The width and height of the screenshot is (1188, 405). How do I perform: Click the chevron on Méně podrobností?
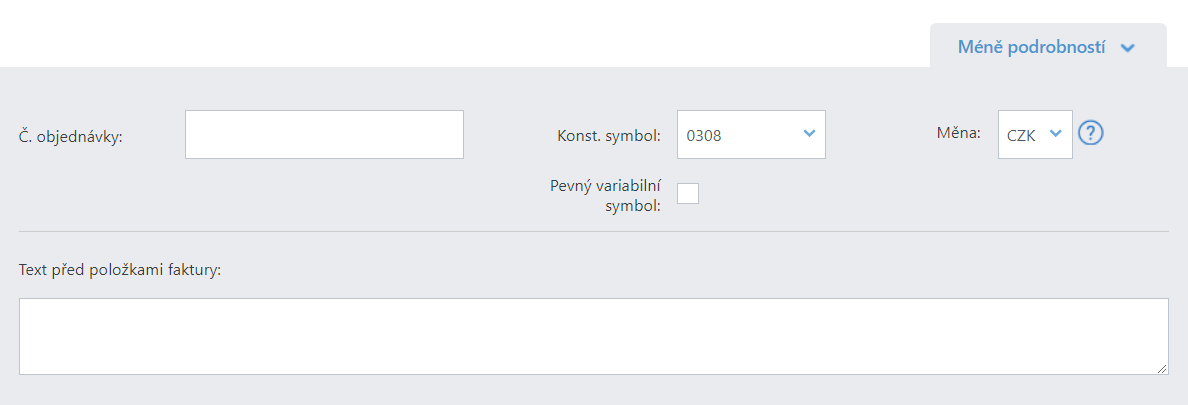1127,48
